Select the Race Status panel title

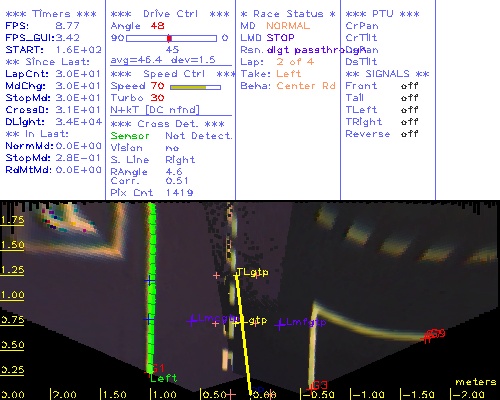[288, 14]
